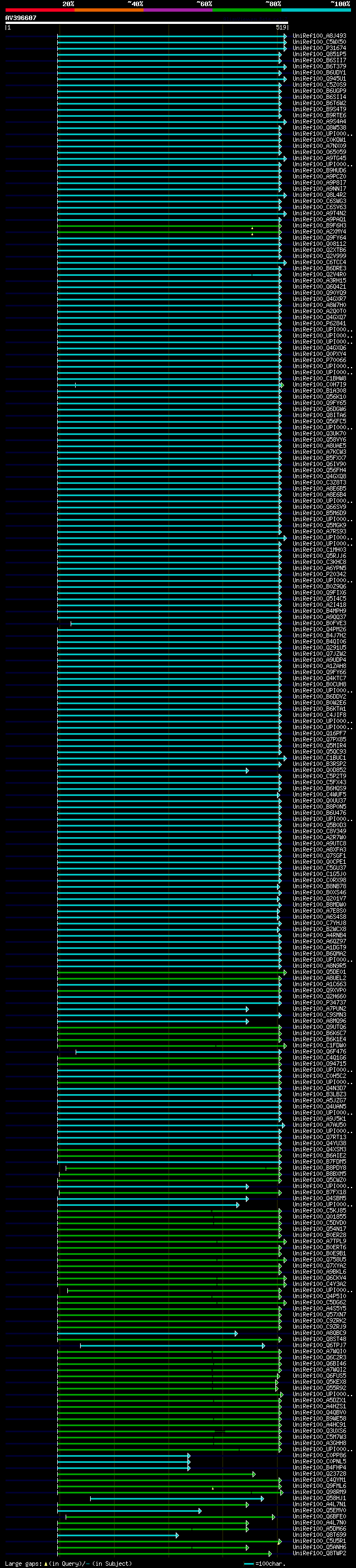Click hit label UniRef100_C0KQW1
Viewport: 356px width, 1568px height.
click(x=319, y=140)
